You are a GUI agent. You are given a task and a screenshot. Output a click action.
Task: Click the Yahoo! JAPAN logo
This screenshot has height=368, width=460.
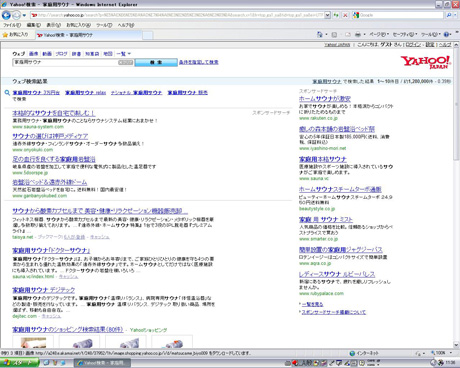coord(425,62)
